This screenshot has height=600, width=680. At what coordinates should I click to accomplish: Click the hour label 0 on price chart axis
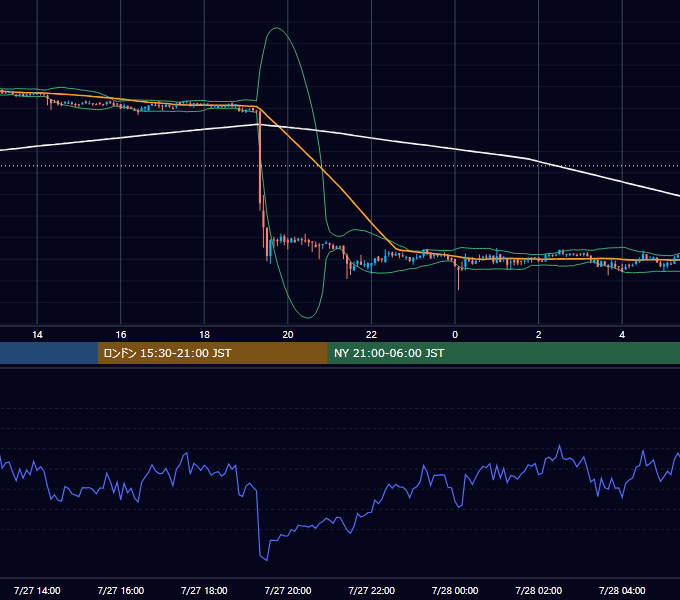pyautogui.click(x=455, y=335)
